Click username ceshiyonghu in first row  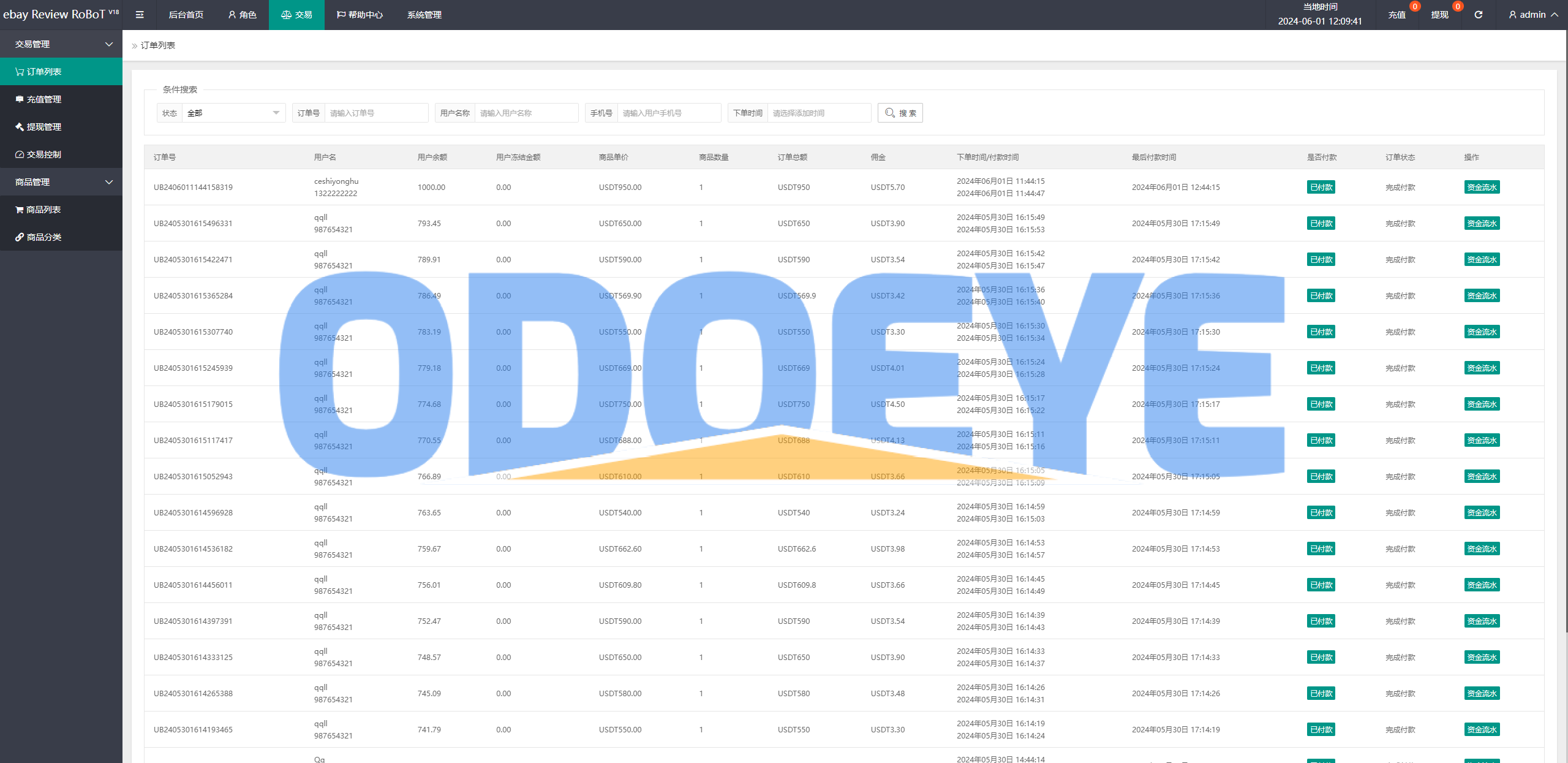tap(336, 181)
